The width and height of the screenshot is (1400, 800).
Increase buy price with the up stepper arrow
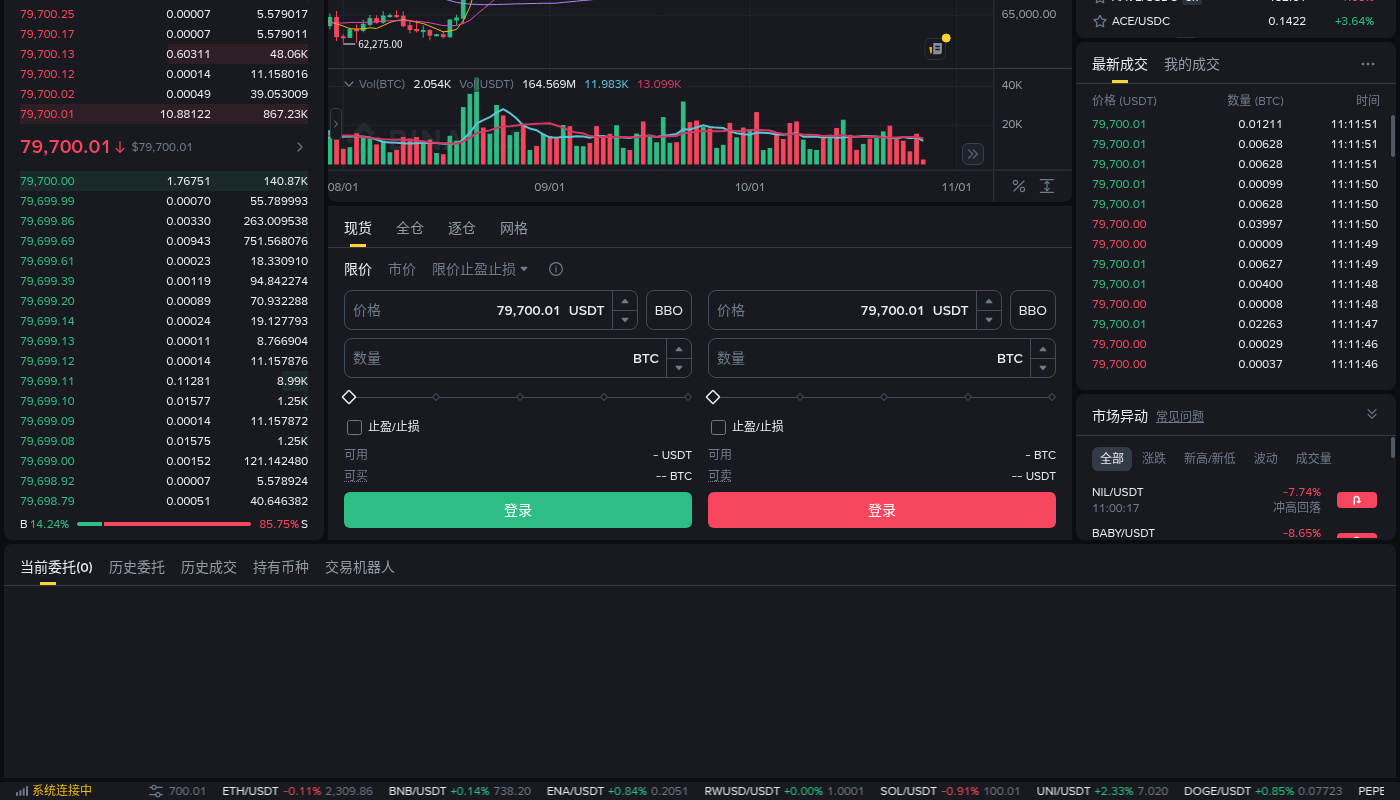(625, 300)
